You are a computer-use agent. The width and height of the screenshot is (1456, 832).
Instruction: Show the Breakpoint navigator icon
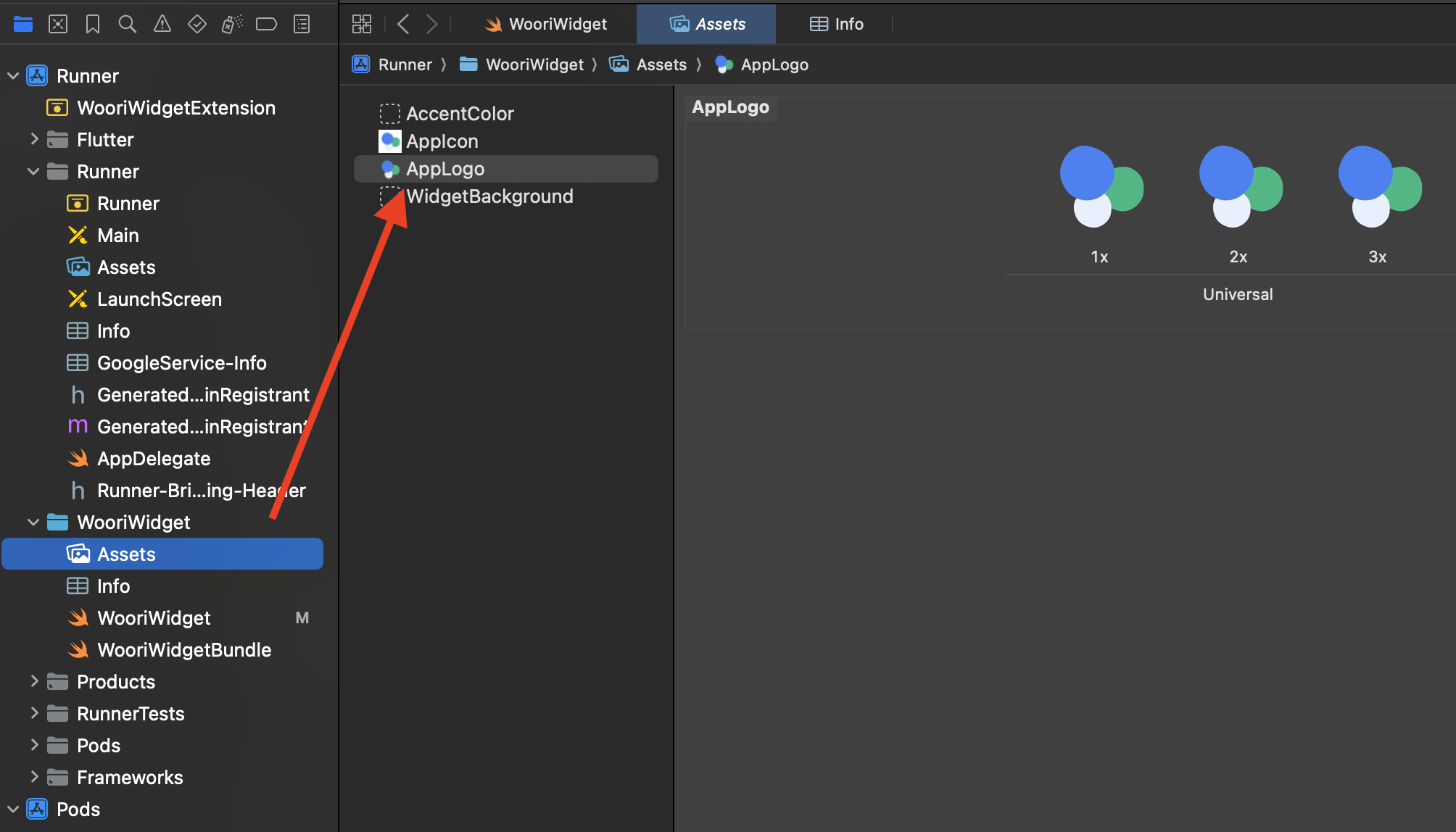pyautogui.click(x=266, y=24)
